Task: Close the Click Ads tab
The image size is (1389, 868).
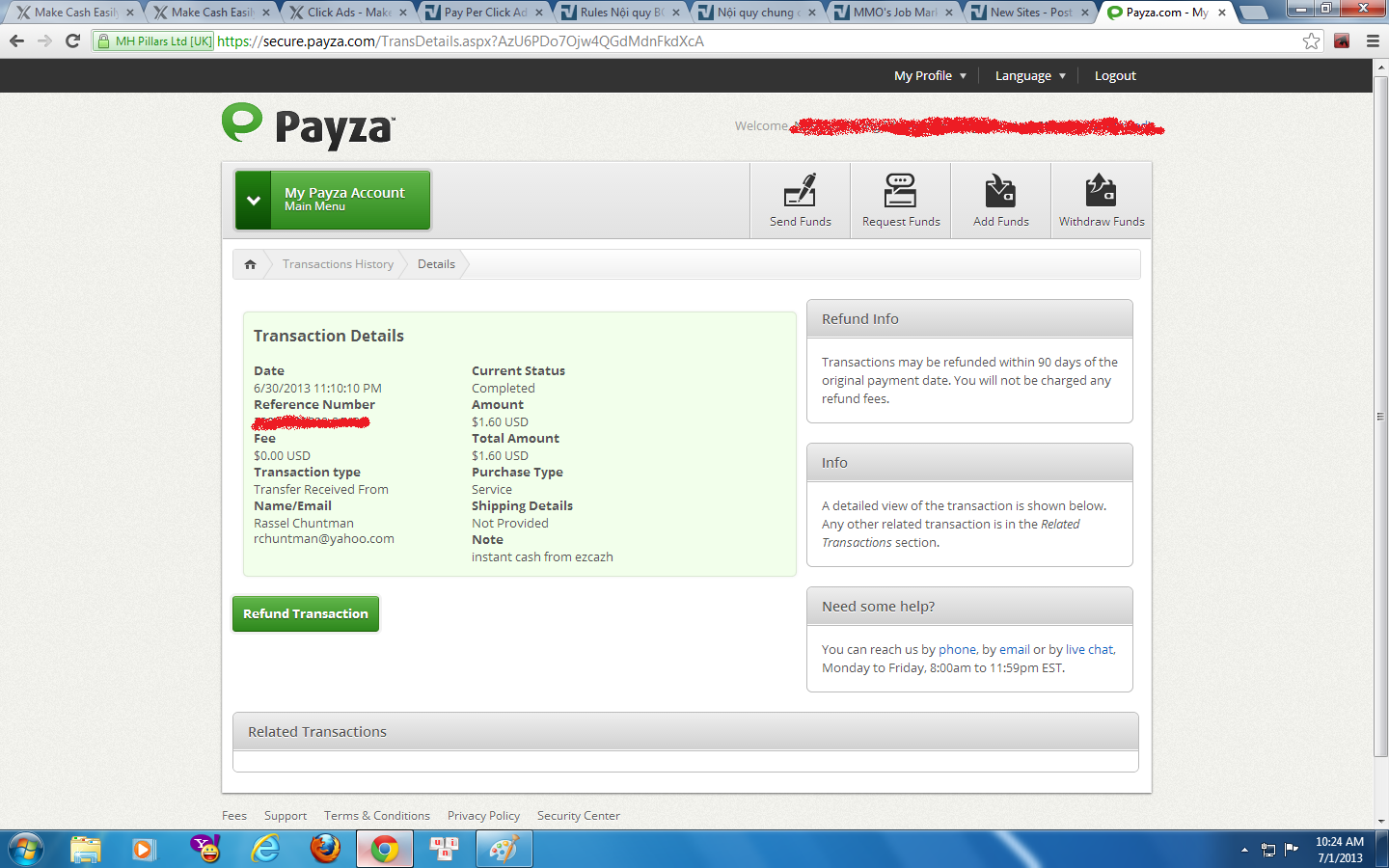Action: point(403,13)
